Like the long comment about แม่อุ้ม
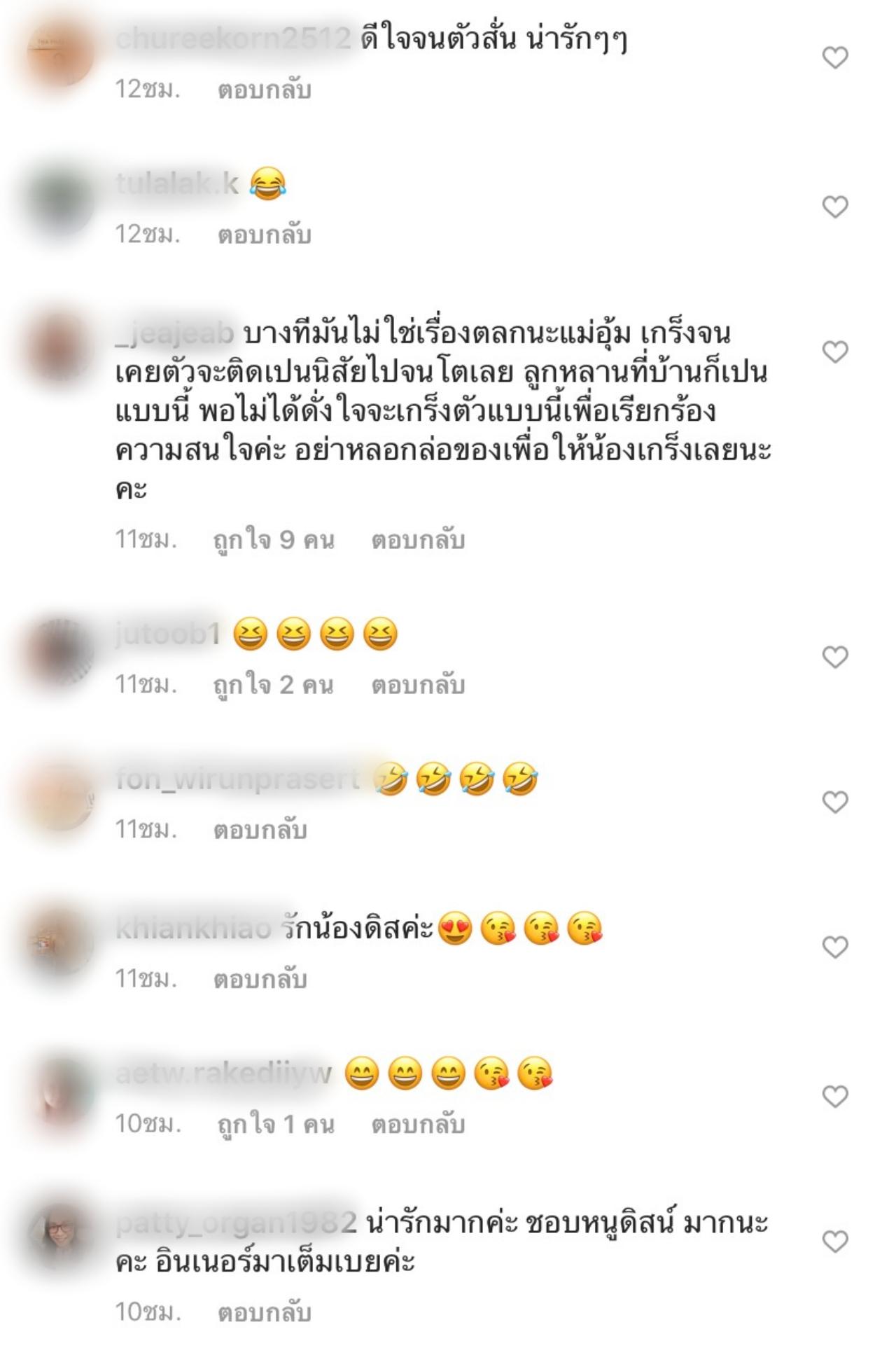896x1355 pixels. [x=834, y=352]
